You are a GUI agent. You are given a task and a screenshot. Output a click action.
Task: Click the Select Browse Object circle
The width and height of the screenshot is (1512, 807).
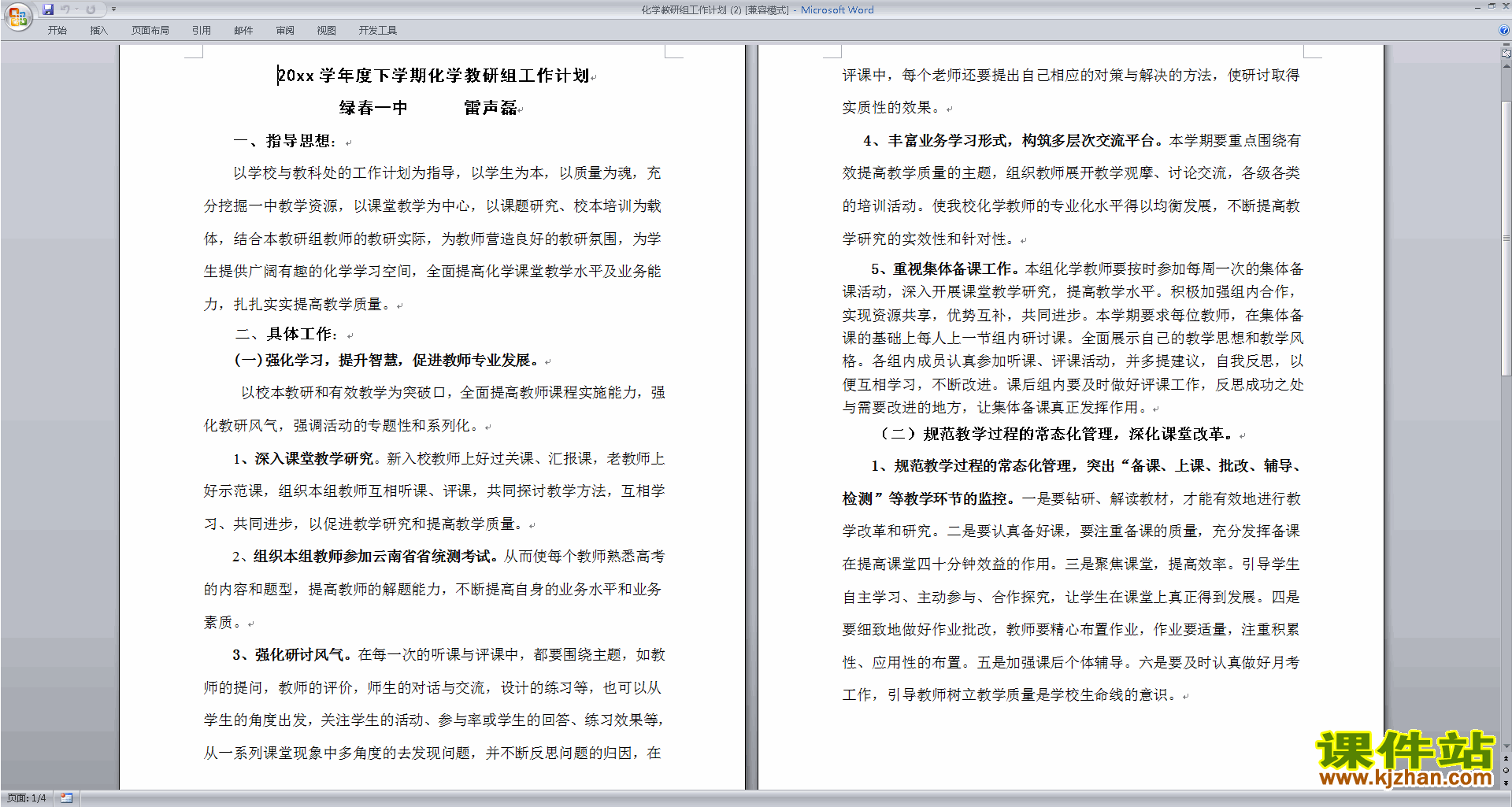point(1506,771)
